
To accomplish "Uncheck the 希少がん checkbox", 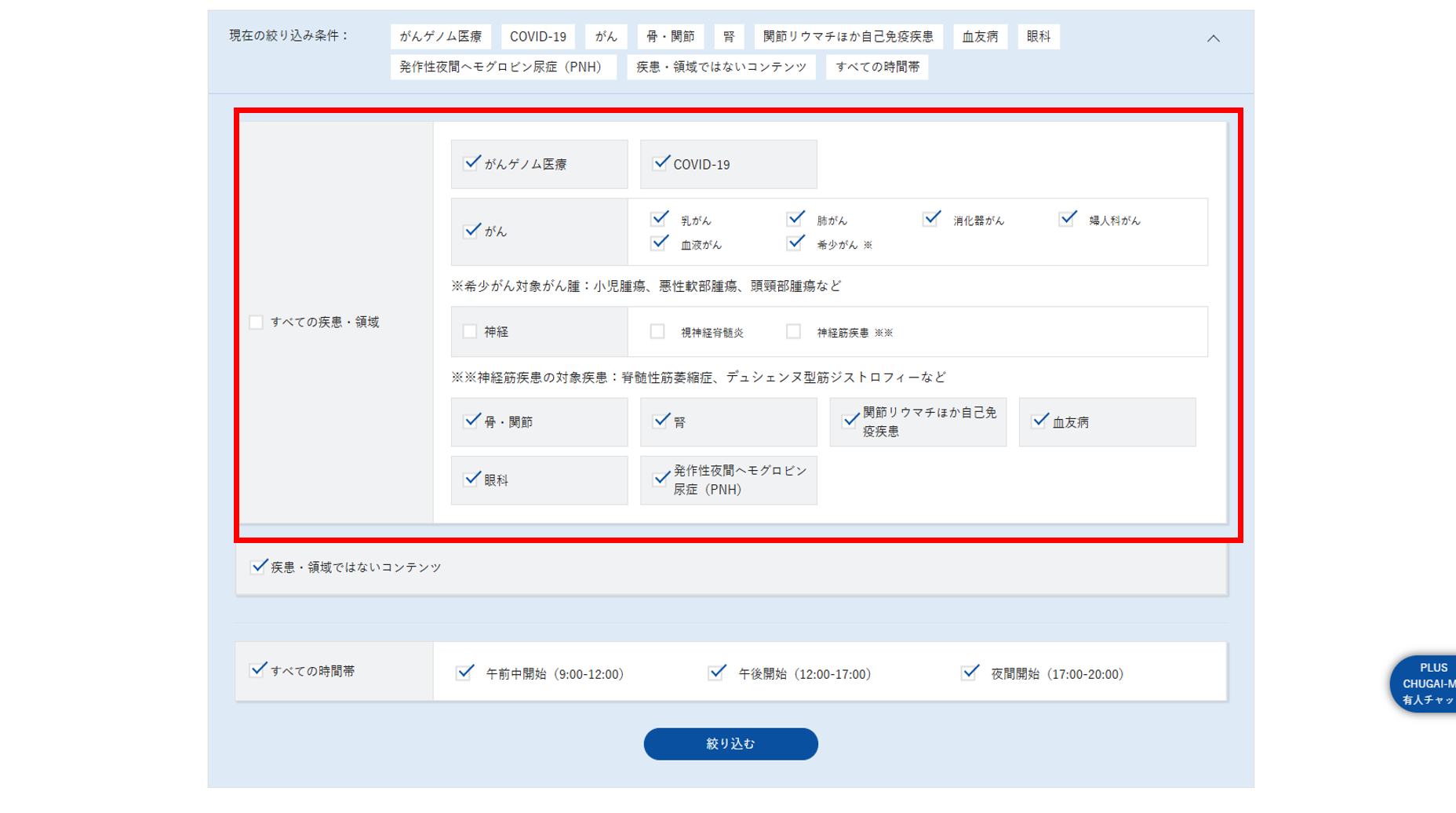I will point(795,243).
